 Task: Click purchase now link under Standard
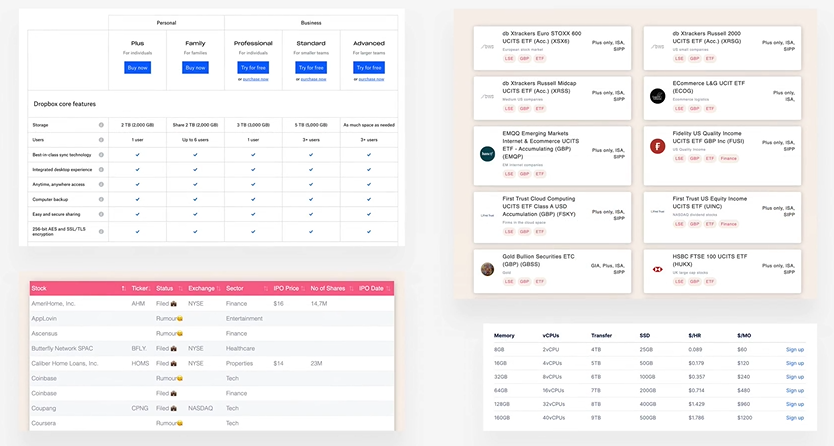click(314, 79)
